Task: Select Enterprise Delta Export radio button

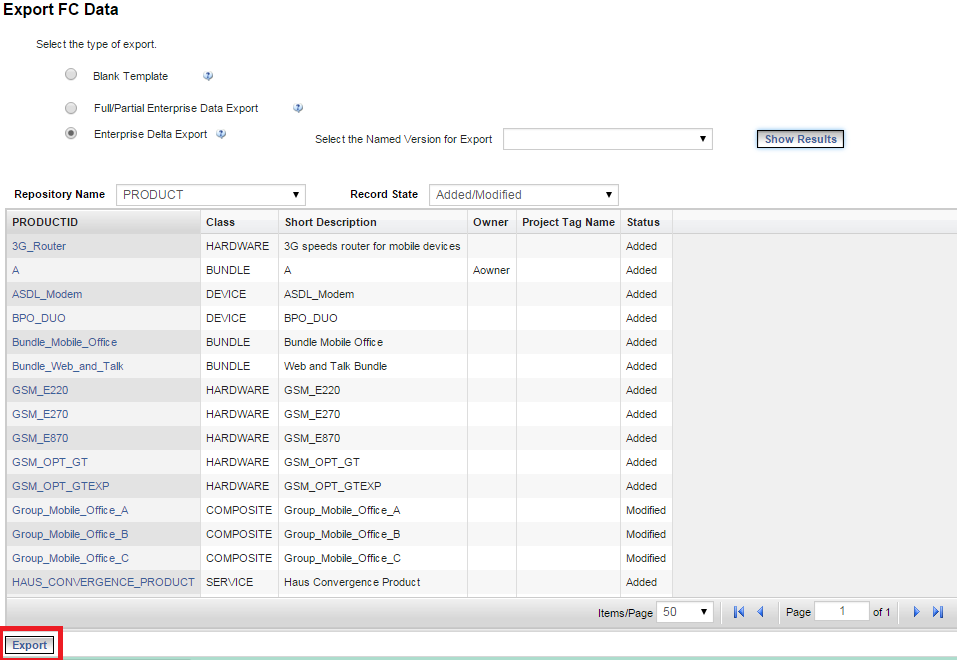Action: tap(71, 133)
